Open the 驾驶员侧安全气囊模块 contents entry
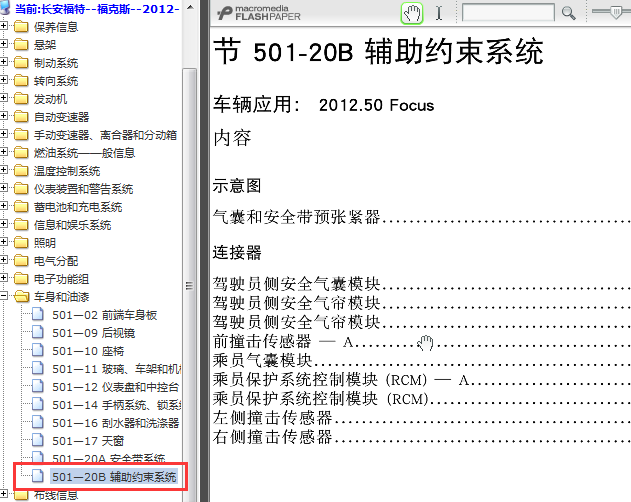 pos(297,284)
